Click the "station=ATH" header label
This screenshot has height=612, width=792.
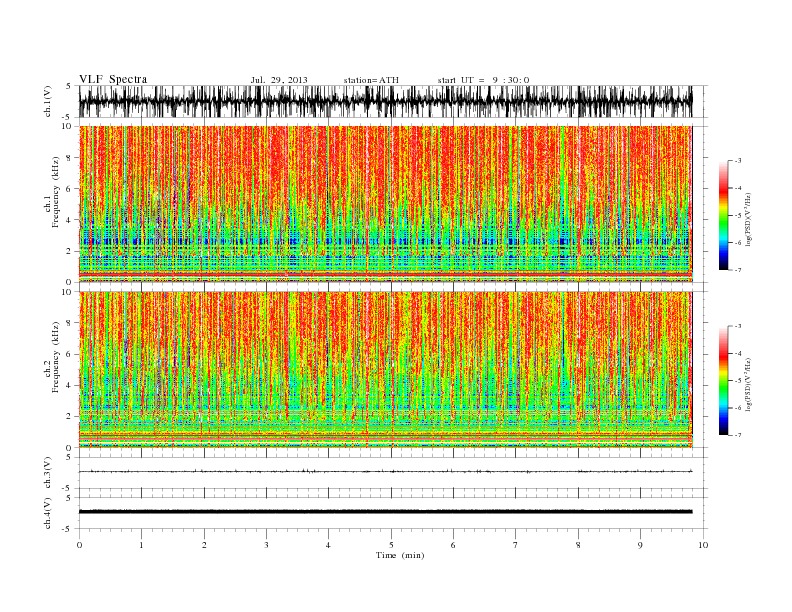(371, 80)
